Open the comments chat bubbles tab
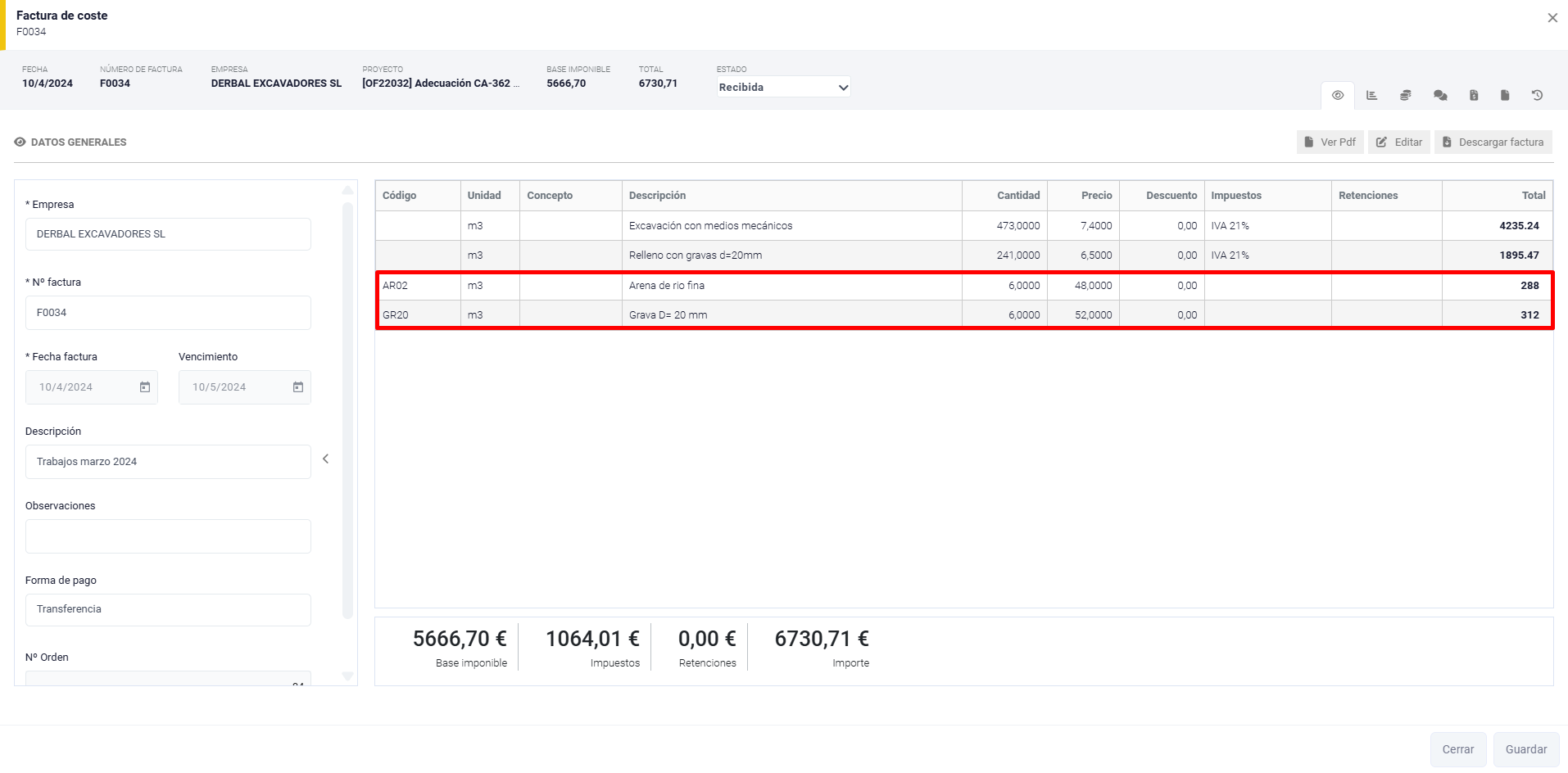The image size is (1568, 773). pyautogui.click(x=1439, y=96)
